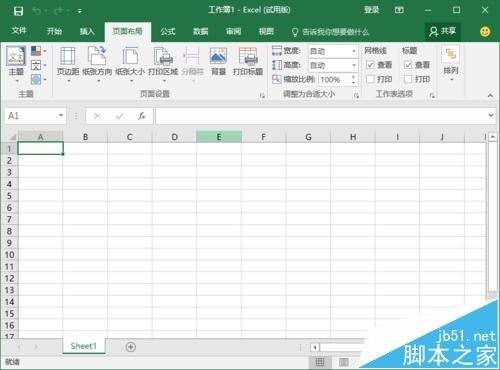Select row 10 header
The height and width of the screenshot is (370, 500).
point(9,255)
